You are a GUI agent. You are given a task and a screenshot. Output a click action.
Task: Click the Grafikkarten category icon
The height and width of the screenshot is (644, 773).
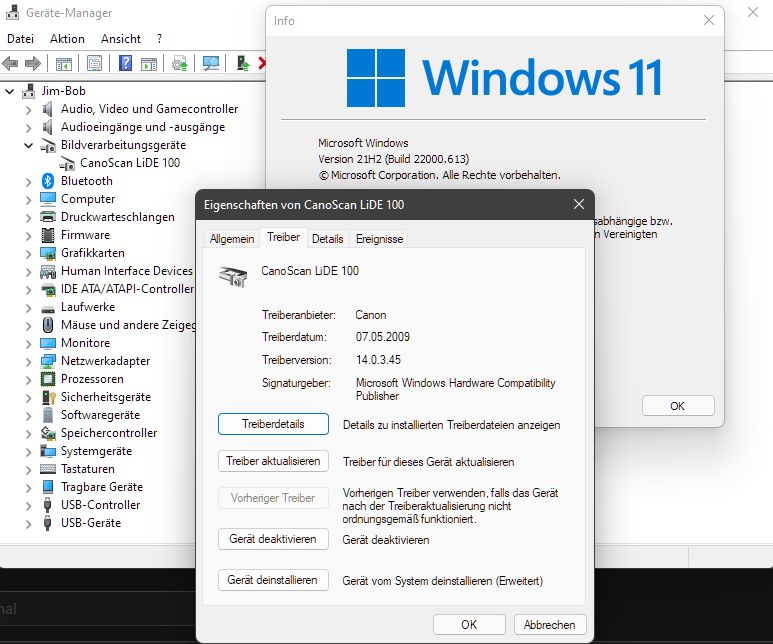point(48,253)
